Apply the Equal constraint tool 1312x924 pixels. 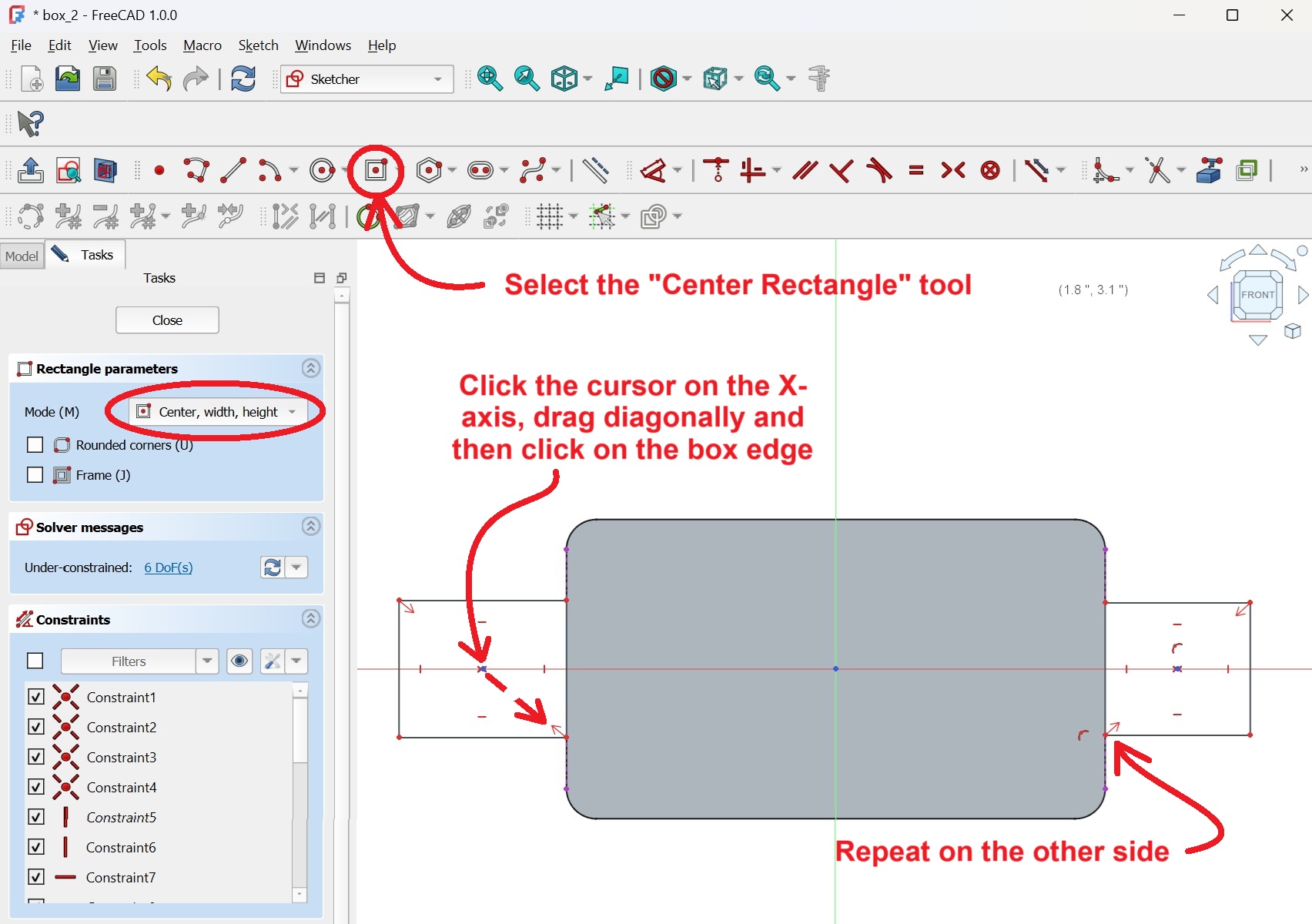click(x=915, y=170)
